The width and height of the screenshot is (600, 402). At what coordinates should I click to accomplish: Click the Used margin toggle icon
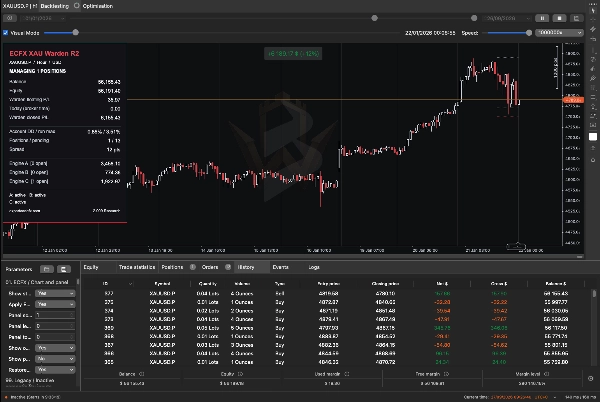tap(347, 374)
